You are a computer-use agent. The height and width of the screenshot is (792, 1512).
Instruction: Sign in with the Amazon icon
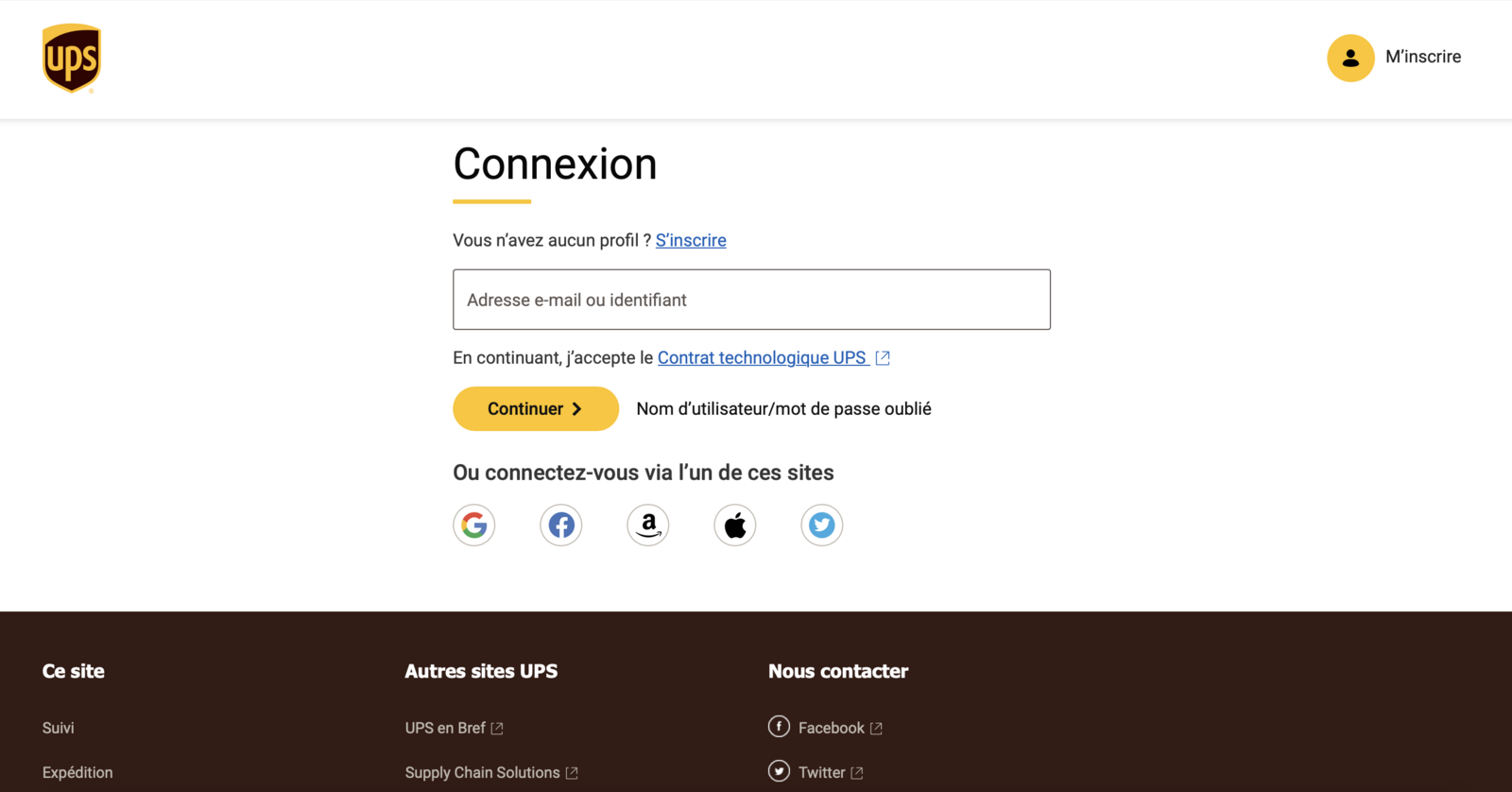[648, 525]
